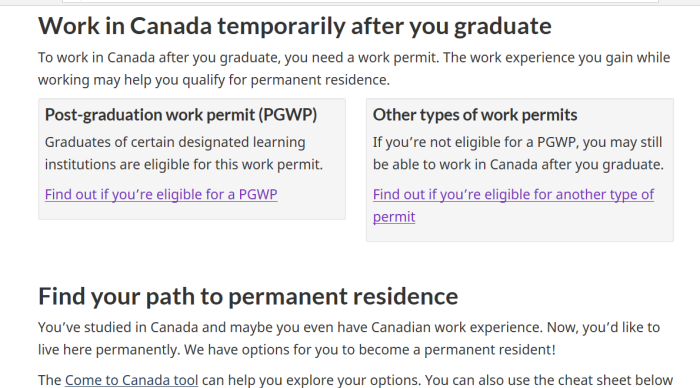Screen dimensions: 700x388
Task: Click the text 'be able to work in Canada after you graduate'
Action: 518,164
